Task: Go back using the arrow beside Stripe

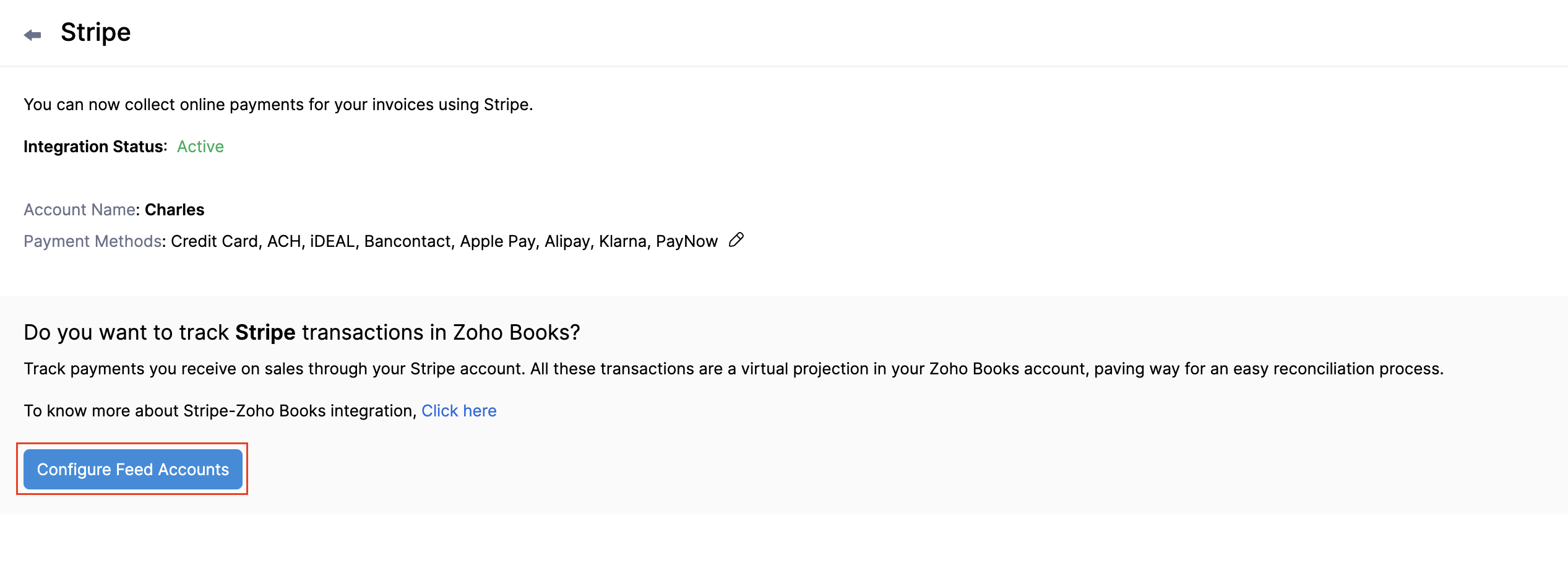Action: click(32, 35)
